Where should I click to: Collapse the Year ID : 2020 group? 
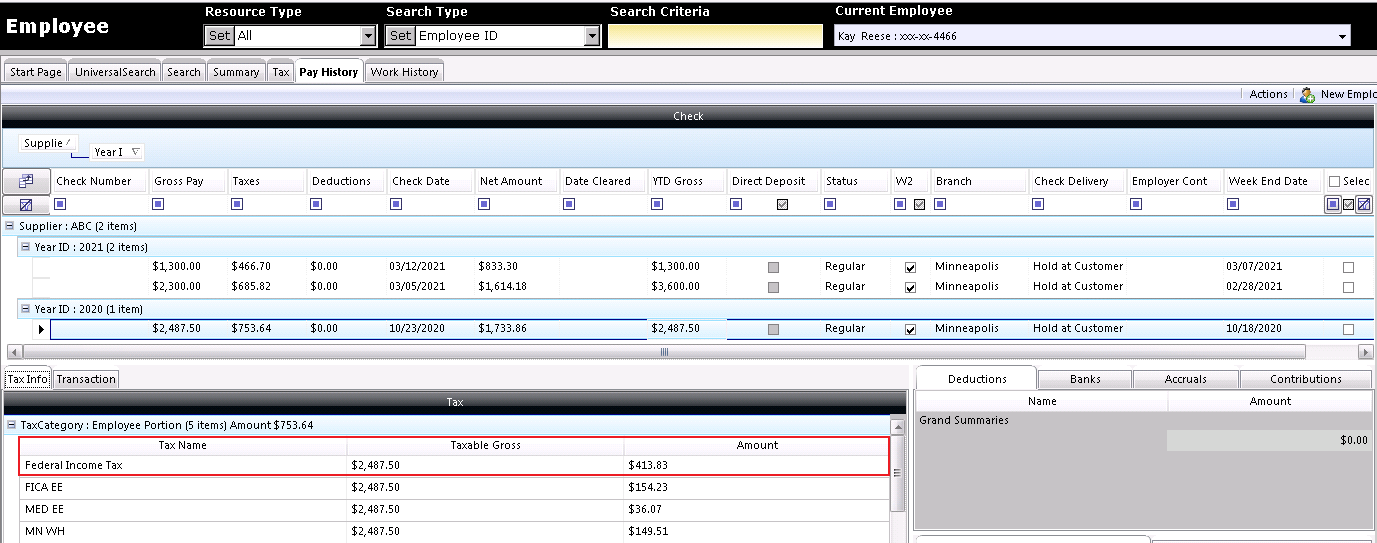click(x=26, y=309)
